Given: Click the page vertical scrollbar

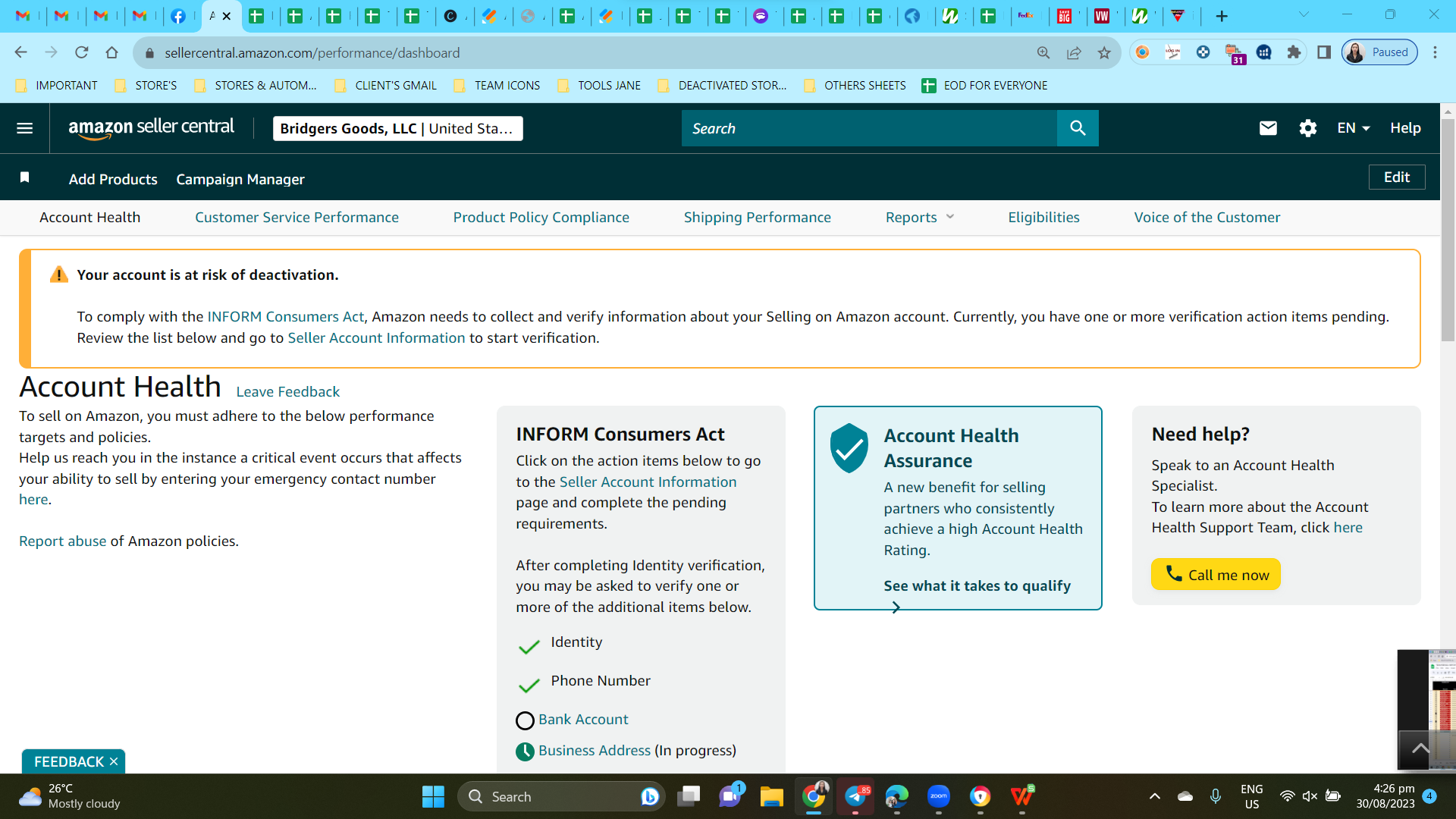Looking at the screenshot, I should [x=1448, y=229].
